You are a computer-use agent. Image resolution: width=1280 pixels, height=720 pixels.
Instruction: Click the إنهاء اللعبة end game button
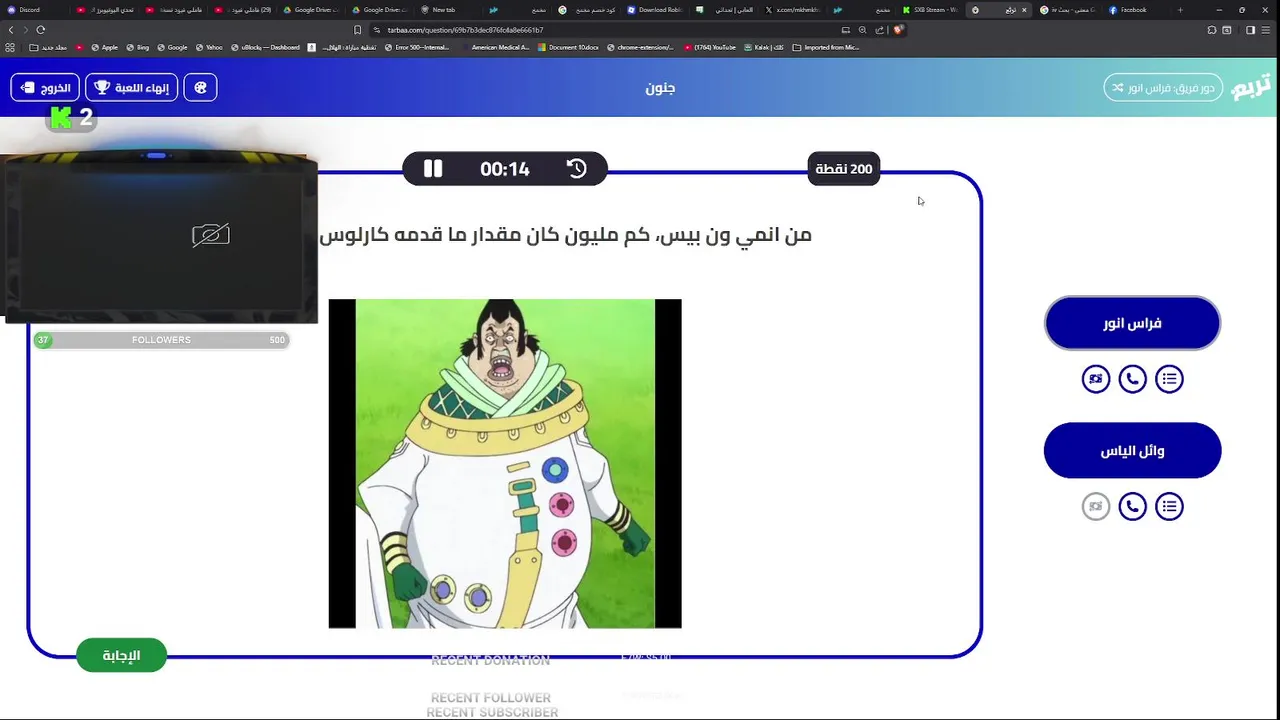pos(131,88)
